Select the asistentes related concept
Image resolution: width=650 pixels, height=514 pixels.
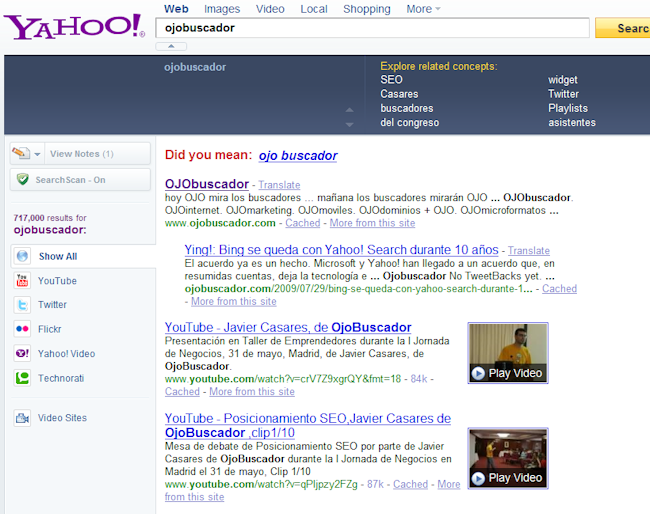[x=572, y=123]
